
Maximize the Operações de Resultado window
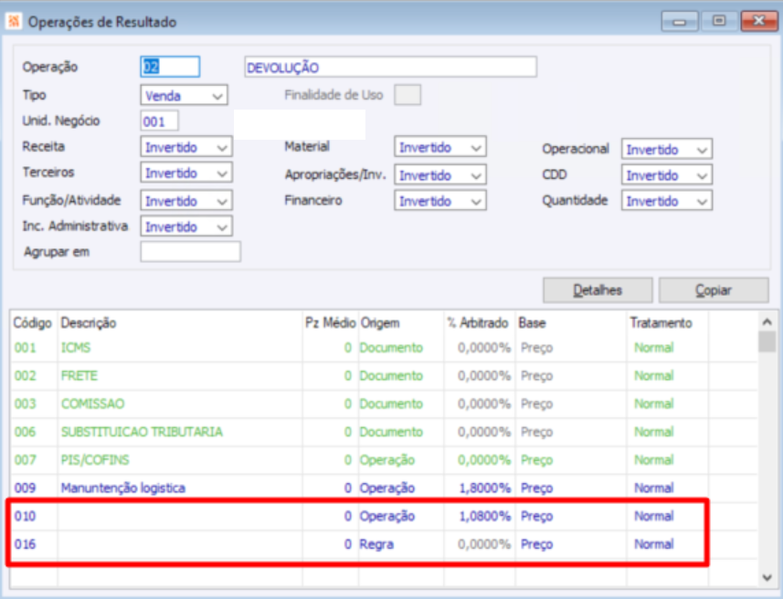(719, 21)
